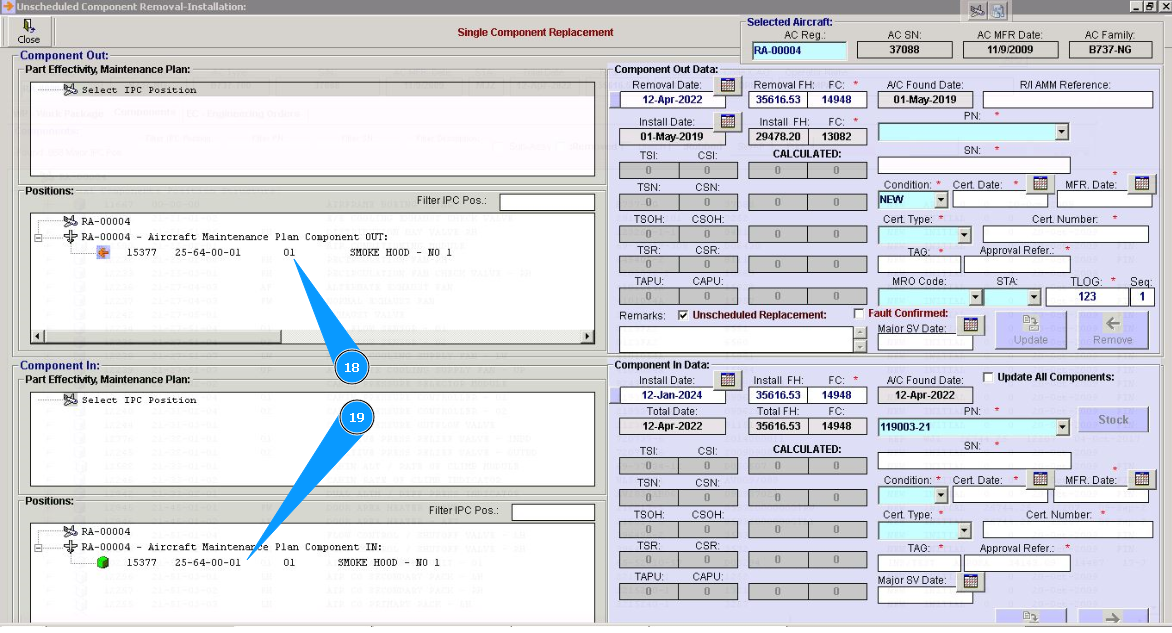1172x633 pixels.
Task: Click the Component In SN field
Action: click(975, 460)
